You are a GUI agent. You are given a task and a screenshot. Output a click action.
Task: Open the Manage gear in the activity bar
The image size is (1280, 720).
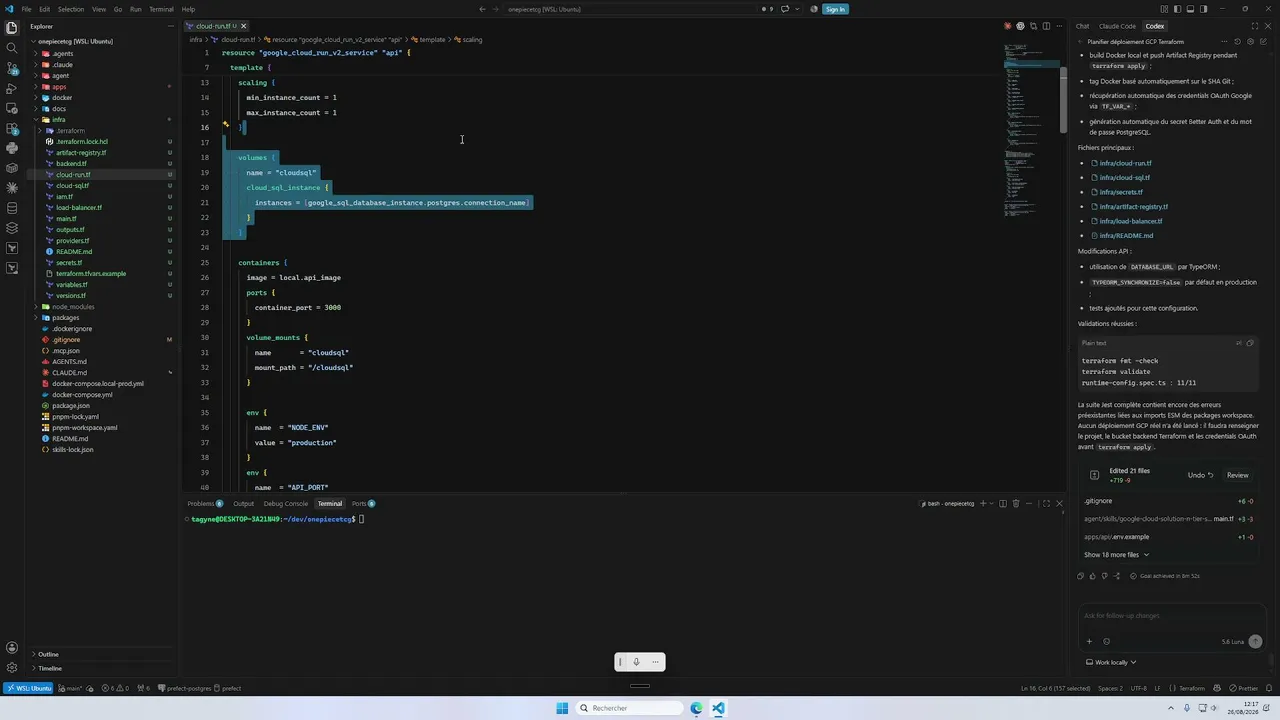coord(12,668)
